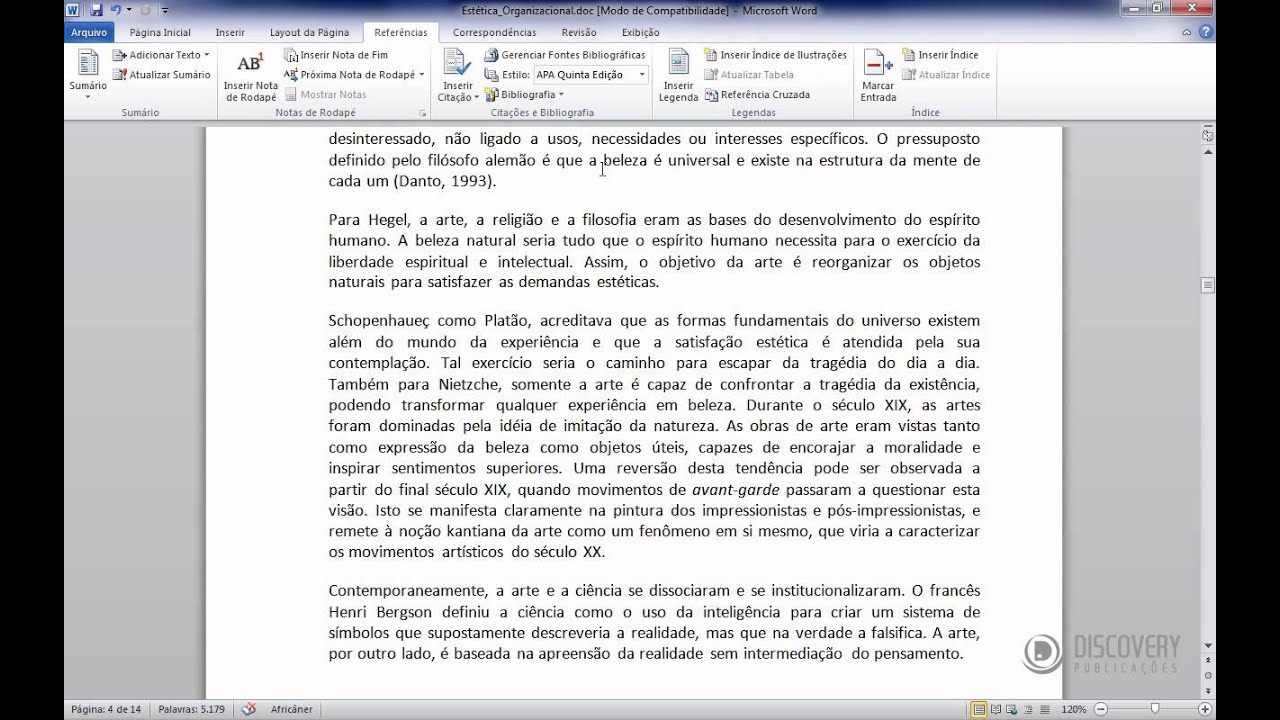Click Gerenciar Fontes Bibliográficas
1280x720 pixels.
click(565, 55)
